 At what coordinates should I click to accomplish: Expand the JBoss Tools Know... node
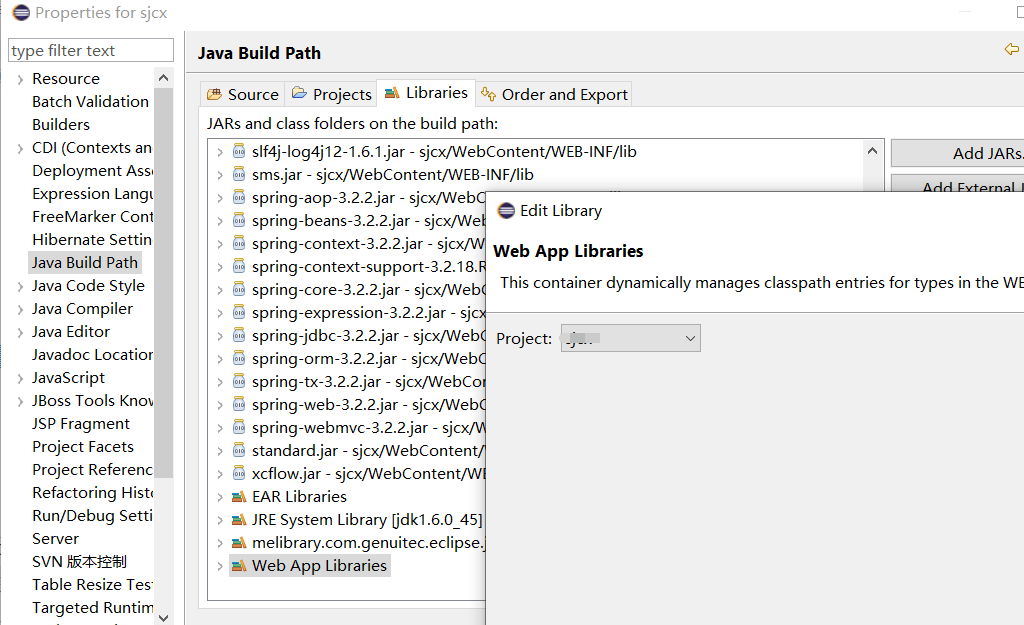[20, 401]
